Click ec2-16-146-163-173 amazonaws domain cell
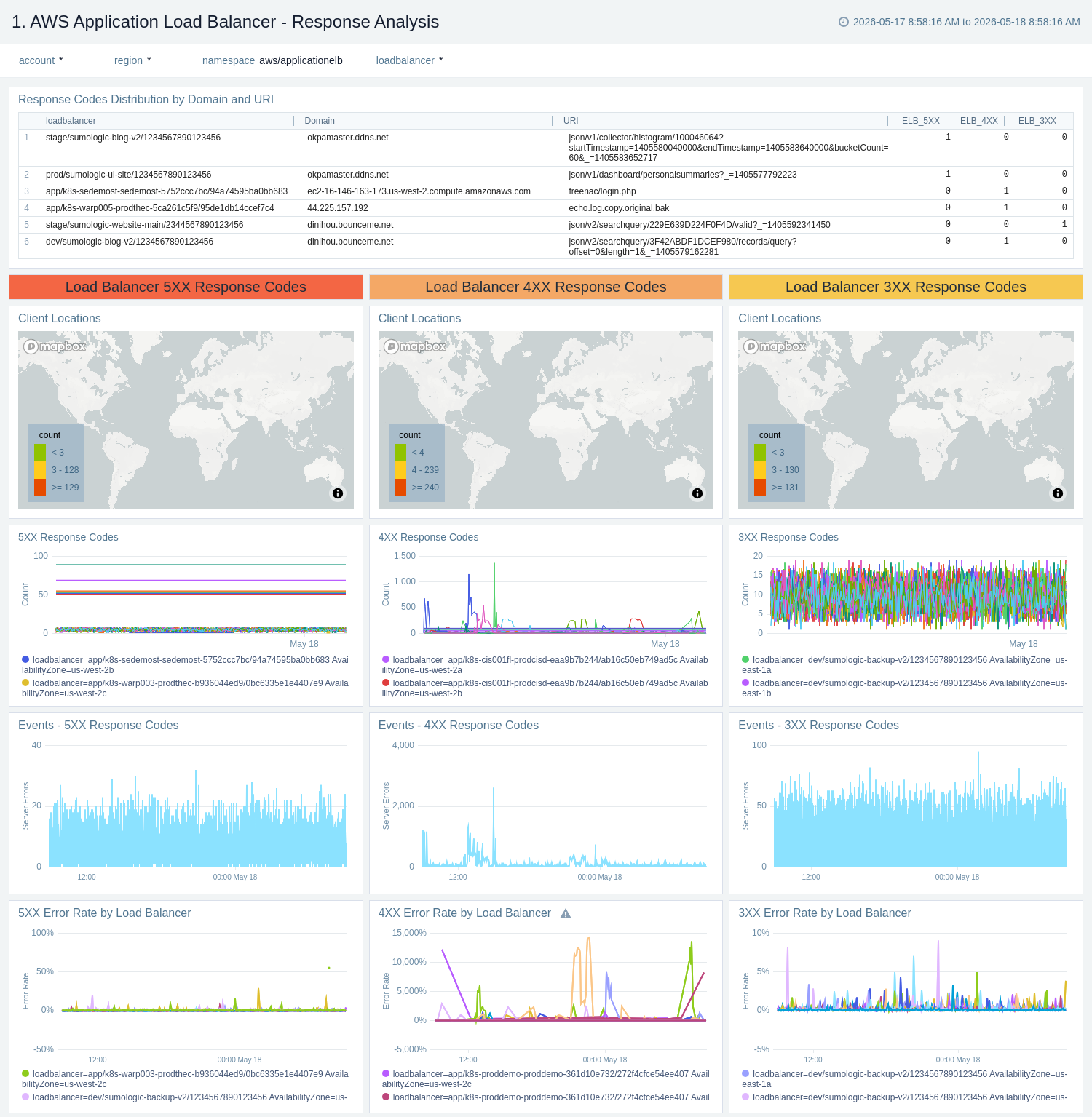This screenshot has height=1117, width=1092. [419, 191]
